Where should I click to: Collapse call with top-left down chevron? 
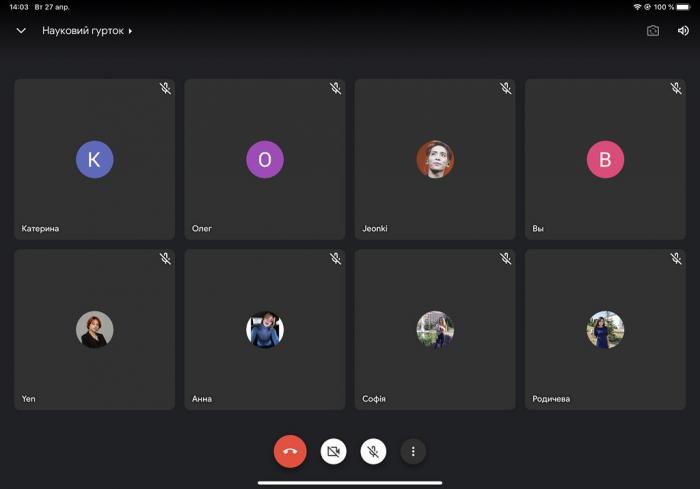21,31
